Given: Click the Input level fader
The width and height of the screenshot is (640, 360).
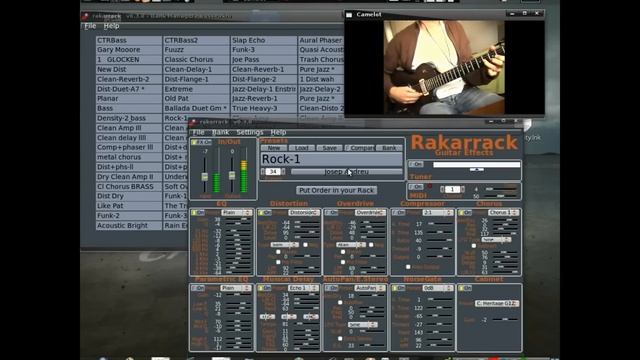Looking at the screenshot, I should [204, 176].
